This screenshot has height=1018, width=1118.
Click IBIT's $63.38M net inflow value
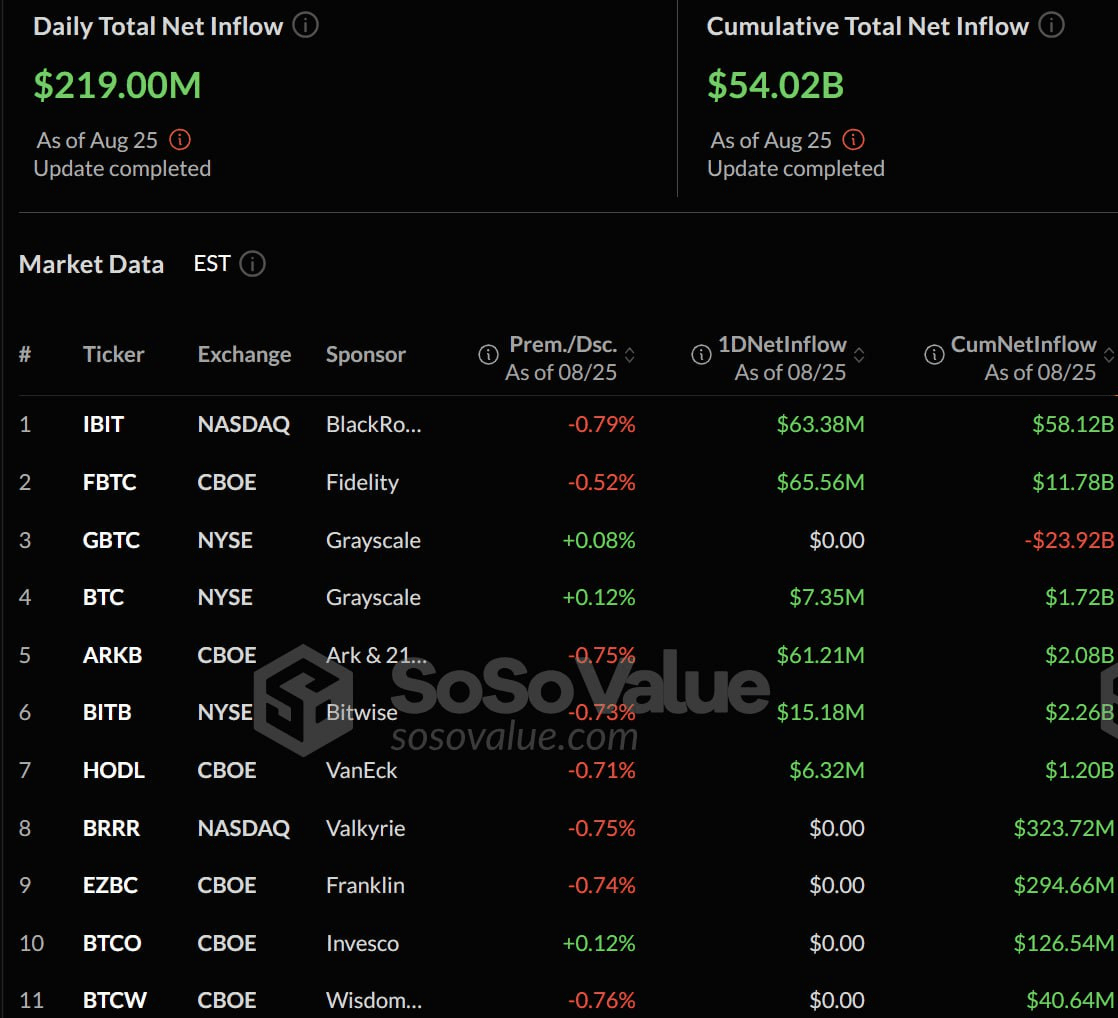(821, 425)
